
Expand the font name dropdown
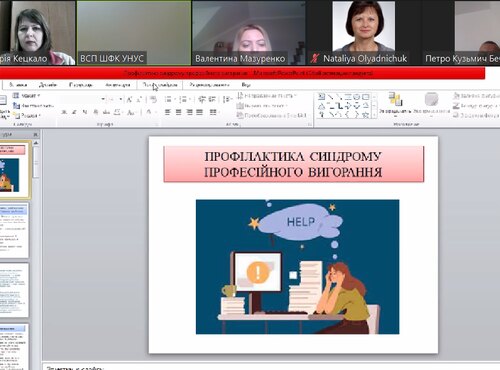pos(103,99)
